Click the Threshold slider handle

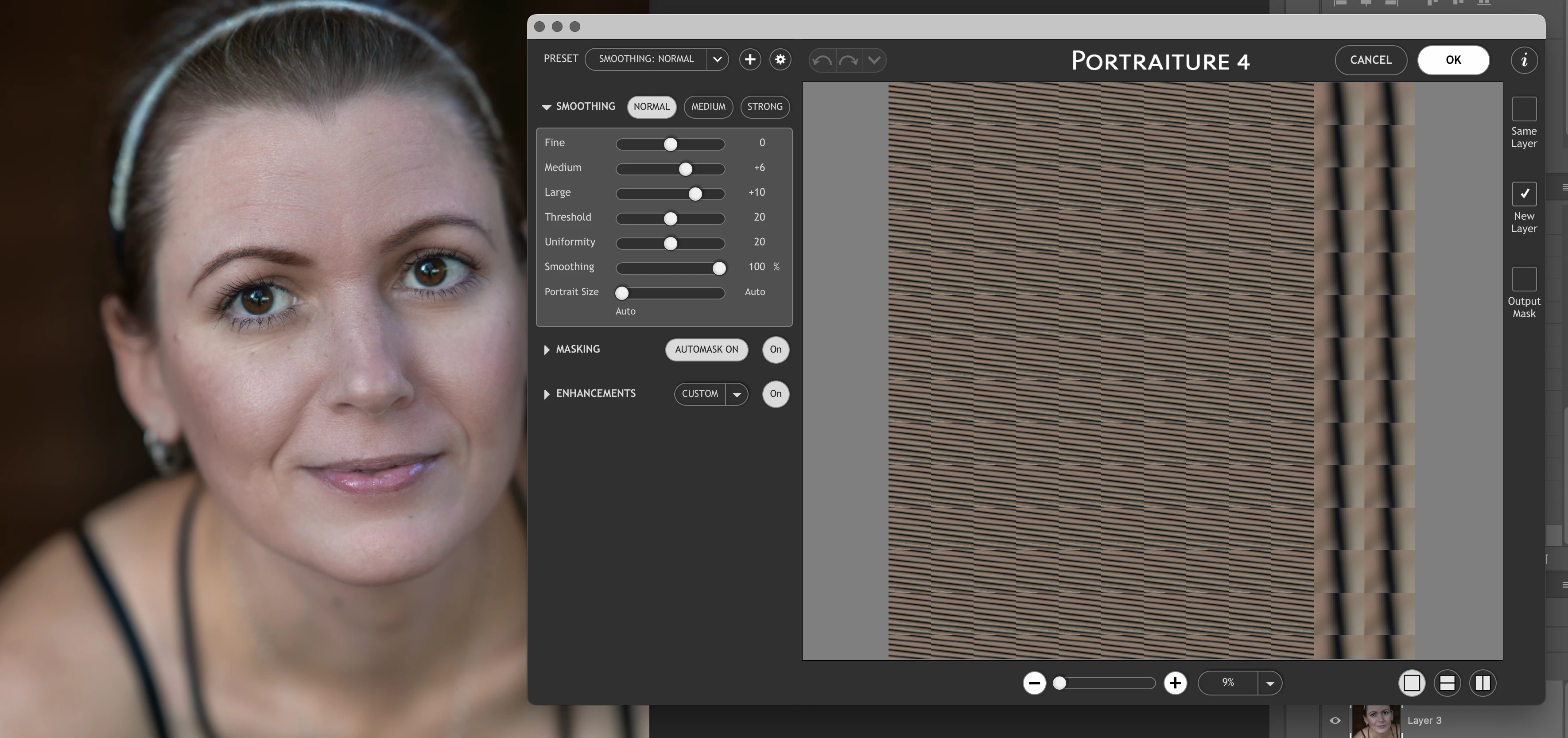670,218
